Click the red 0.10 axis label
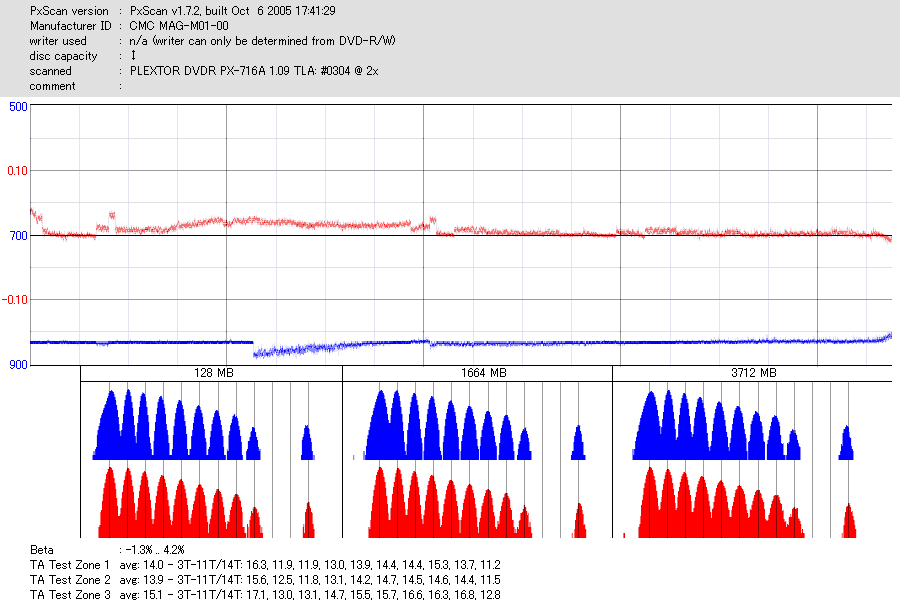Screen dimensions: 900x607 (17, 171)
